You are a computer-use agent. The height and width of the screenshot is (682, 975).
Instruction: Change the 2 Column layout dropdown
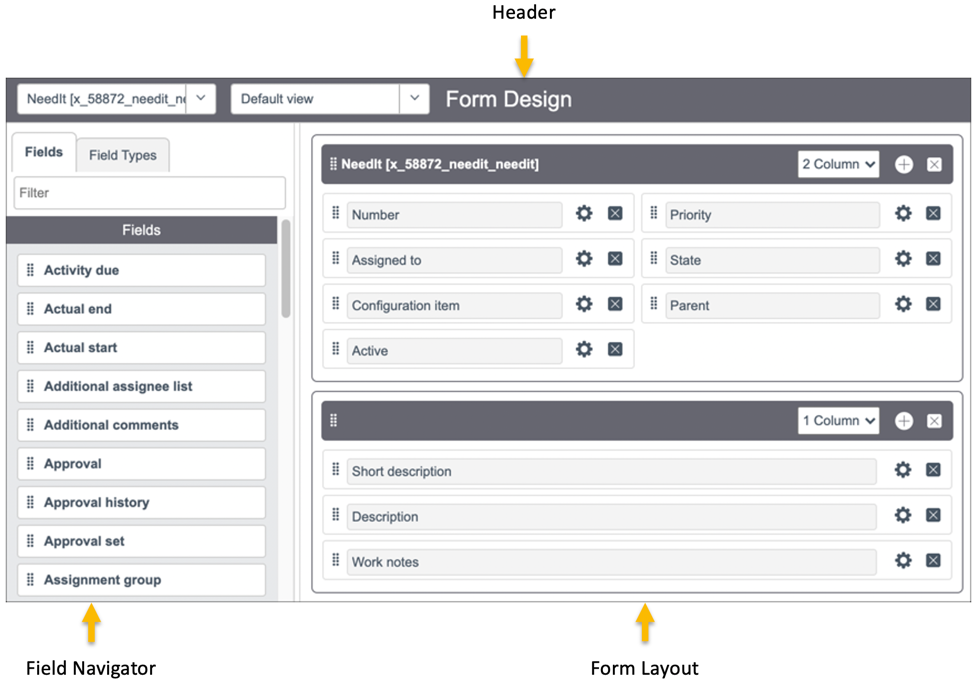click(837, 163)
